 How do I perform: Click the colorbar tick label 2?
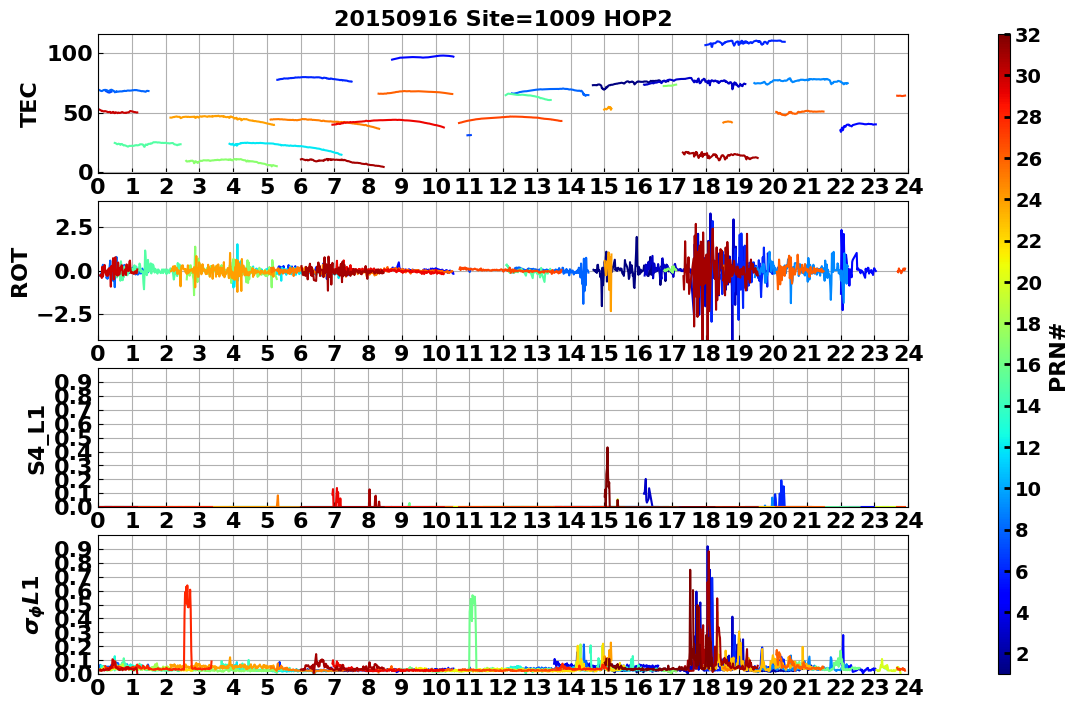(1022, 653)
